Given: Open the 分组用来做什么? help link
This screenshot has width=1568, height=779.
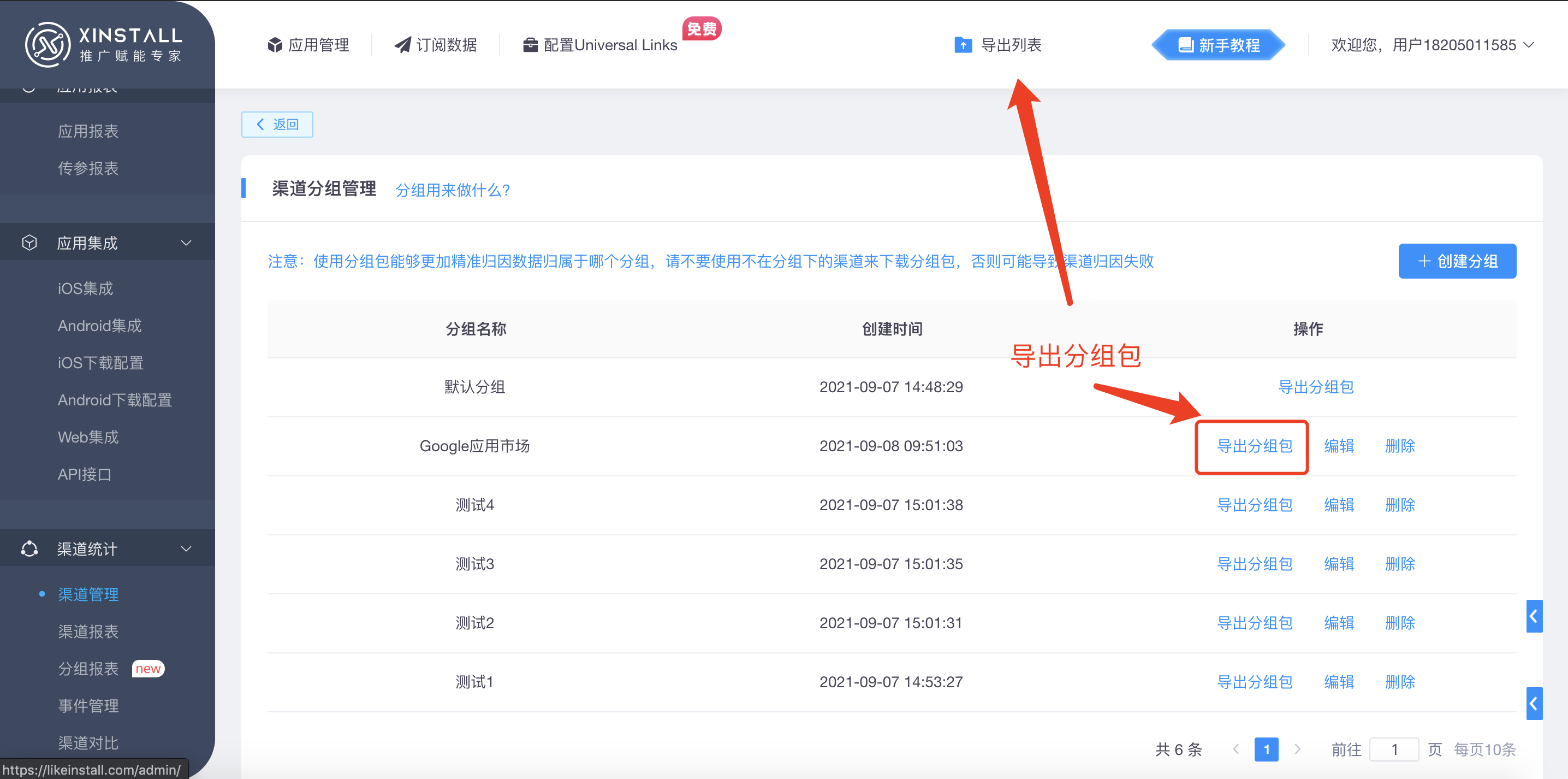Looking at the screenshot, I should tap(452, 190).
